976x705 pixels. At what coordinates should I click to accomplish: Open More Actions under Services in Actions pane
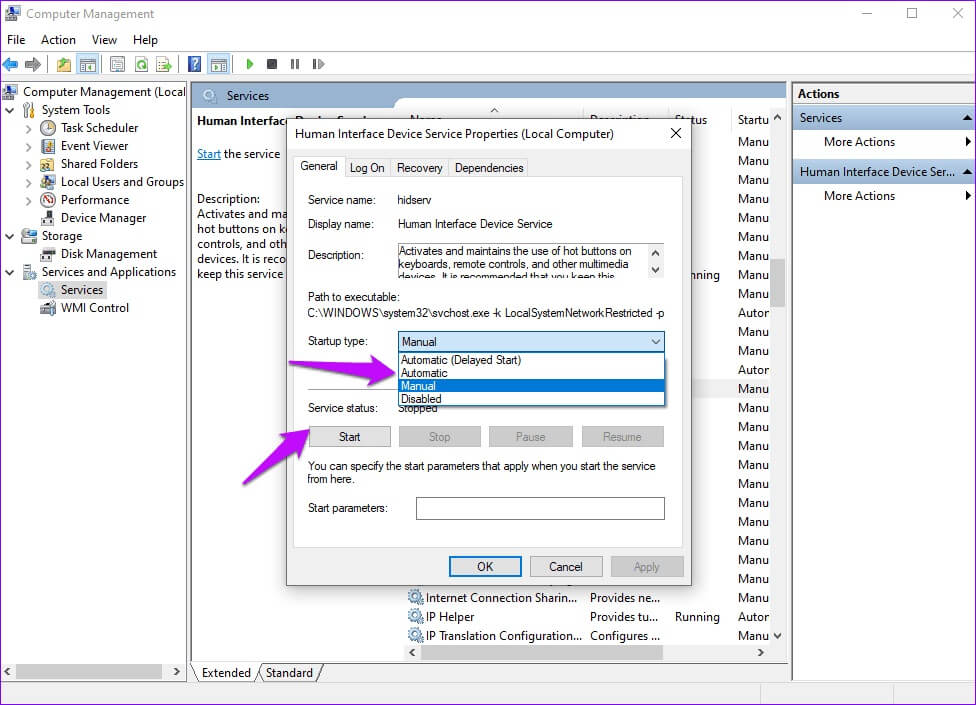(x=860, y=142)
